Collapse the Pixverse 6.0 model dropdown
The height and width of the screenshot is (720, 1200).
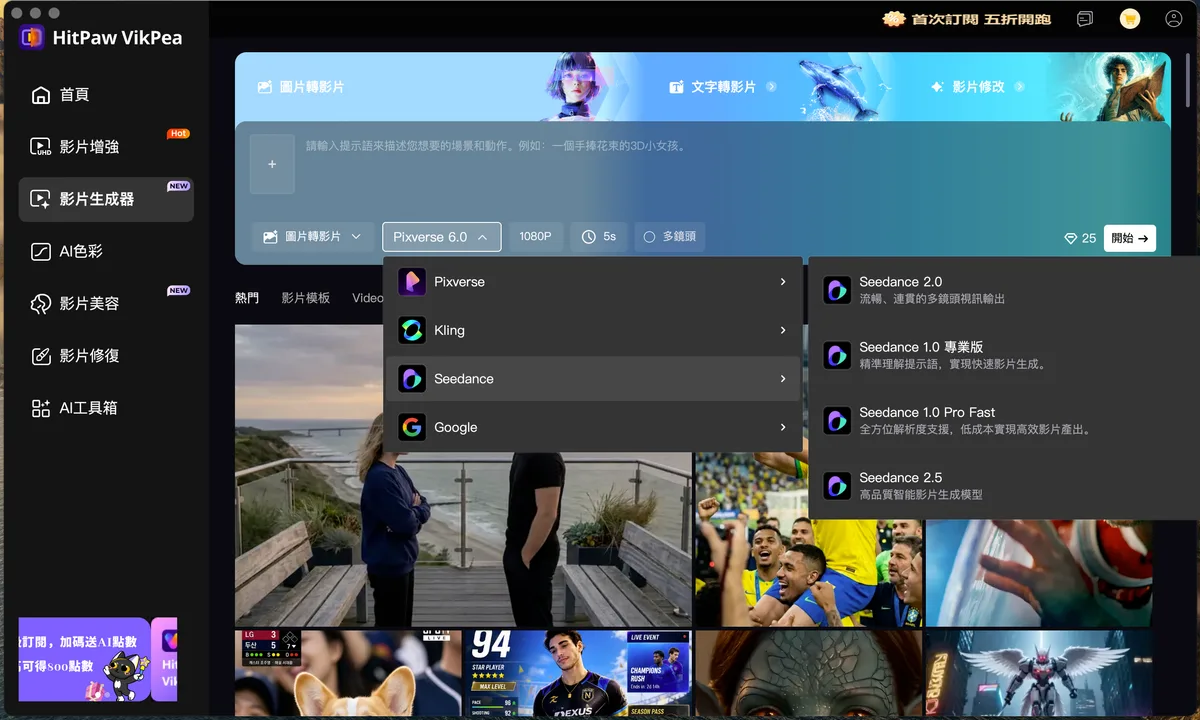tap(441, 237)
